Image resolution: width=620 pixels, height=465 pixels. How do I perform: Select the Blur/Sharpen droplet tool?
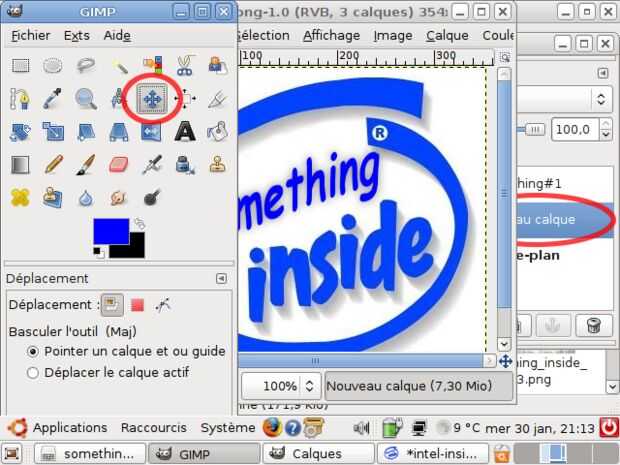[x=86, y=198]
